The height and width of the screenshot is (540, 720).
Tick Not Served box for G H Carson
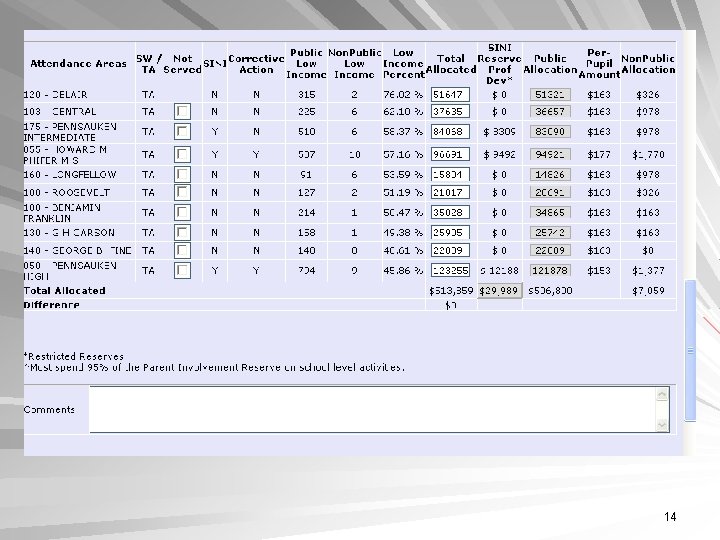click(182, 232)
